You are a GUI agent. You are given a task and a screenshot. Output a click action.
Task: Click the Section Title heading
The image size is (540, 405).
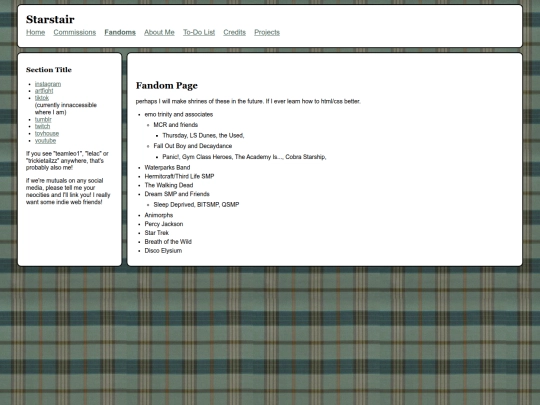[49, 70]
